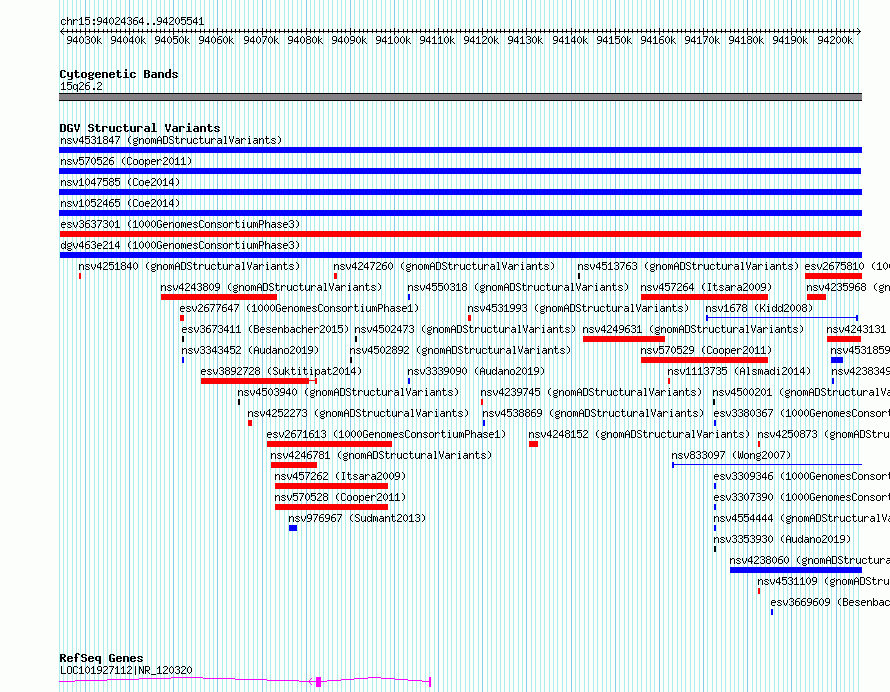Click the 94100k ruler tick label
The width and height of the screenshot is (890, 692).
pos(393,40)
